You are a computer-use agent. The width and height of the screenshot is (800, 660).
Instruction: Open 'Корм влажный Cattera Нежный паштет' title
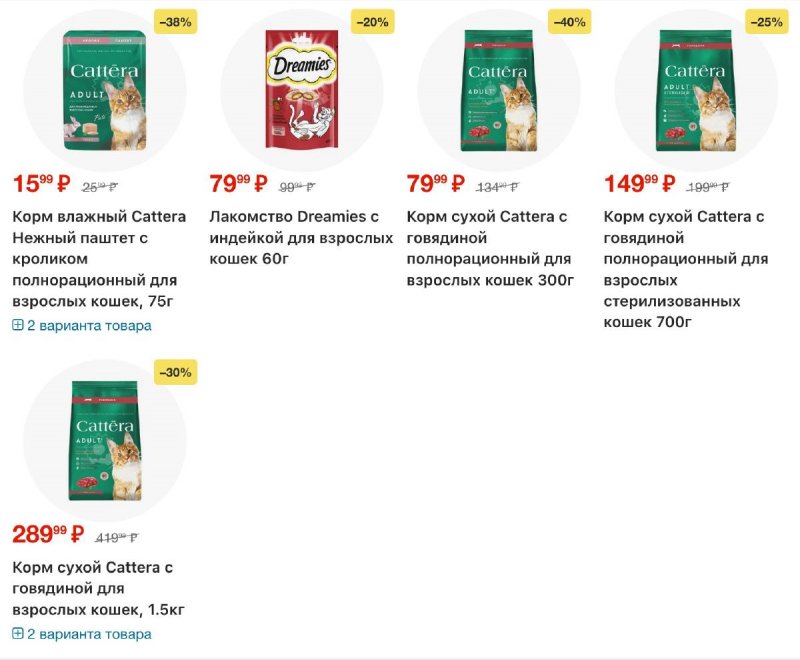98,258
